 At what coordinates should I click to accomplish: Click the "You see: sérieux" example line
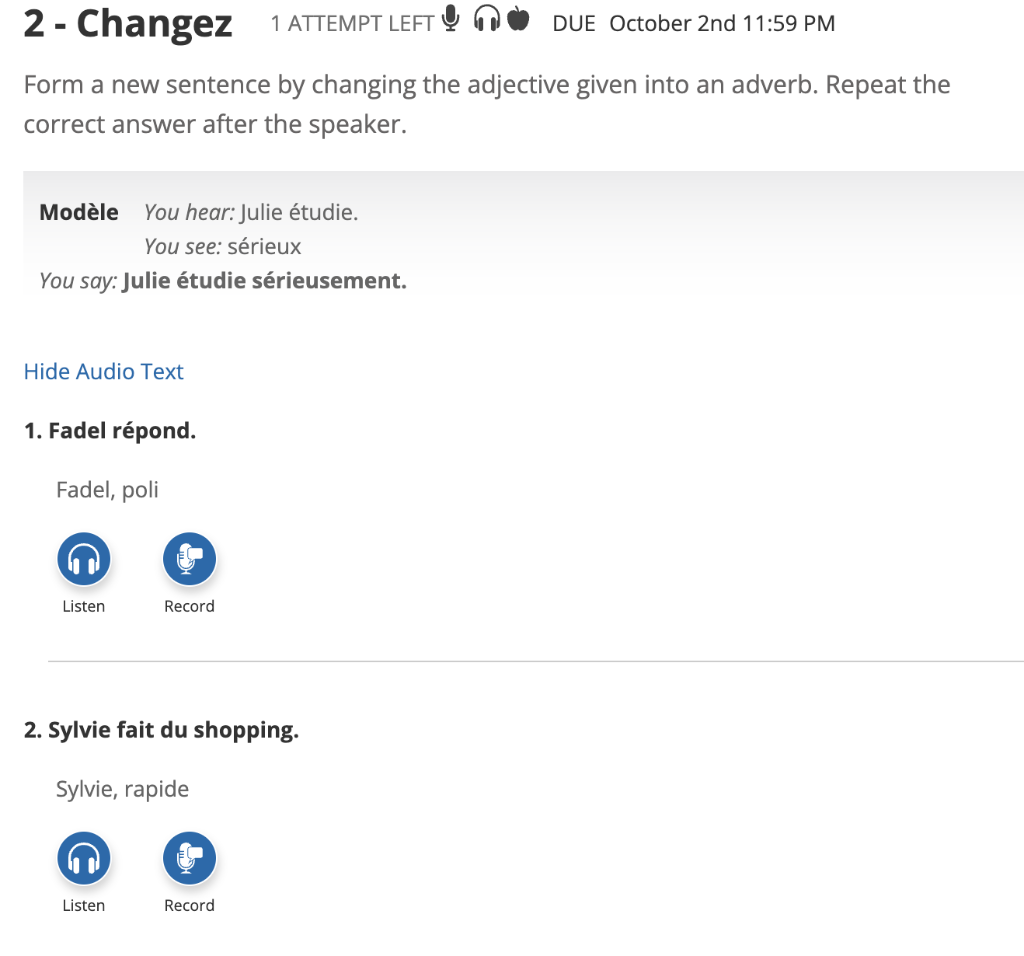coord(222,246)
